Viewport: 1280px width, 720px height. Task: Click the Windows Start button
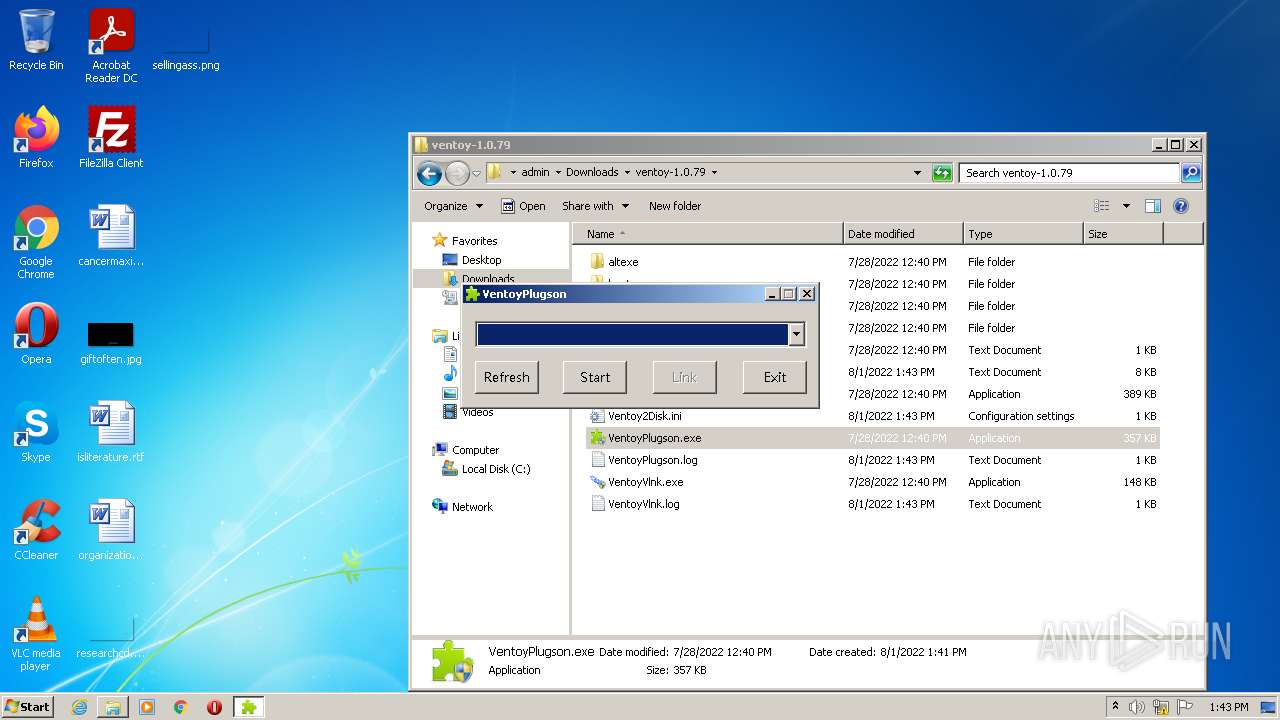(x=28, y=707)
